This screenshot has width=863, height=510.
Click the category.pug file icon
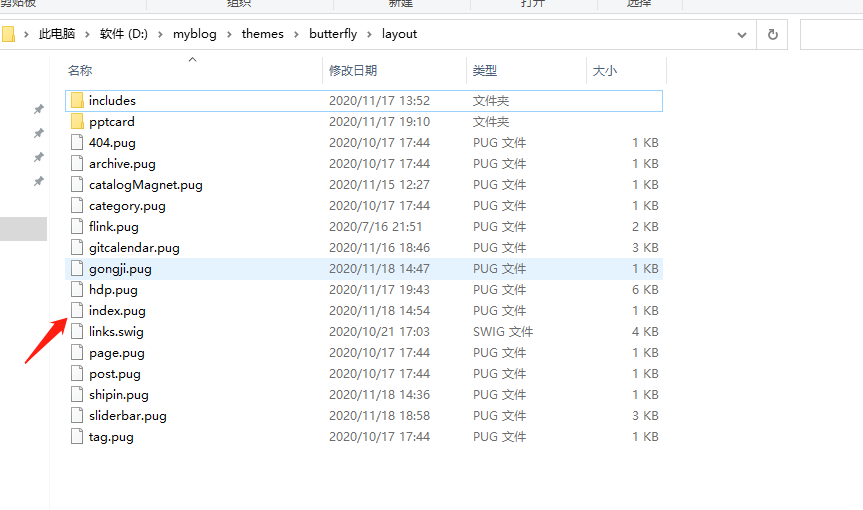(x=77, y=205)
